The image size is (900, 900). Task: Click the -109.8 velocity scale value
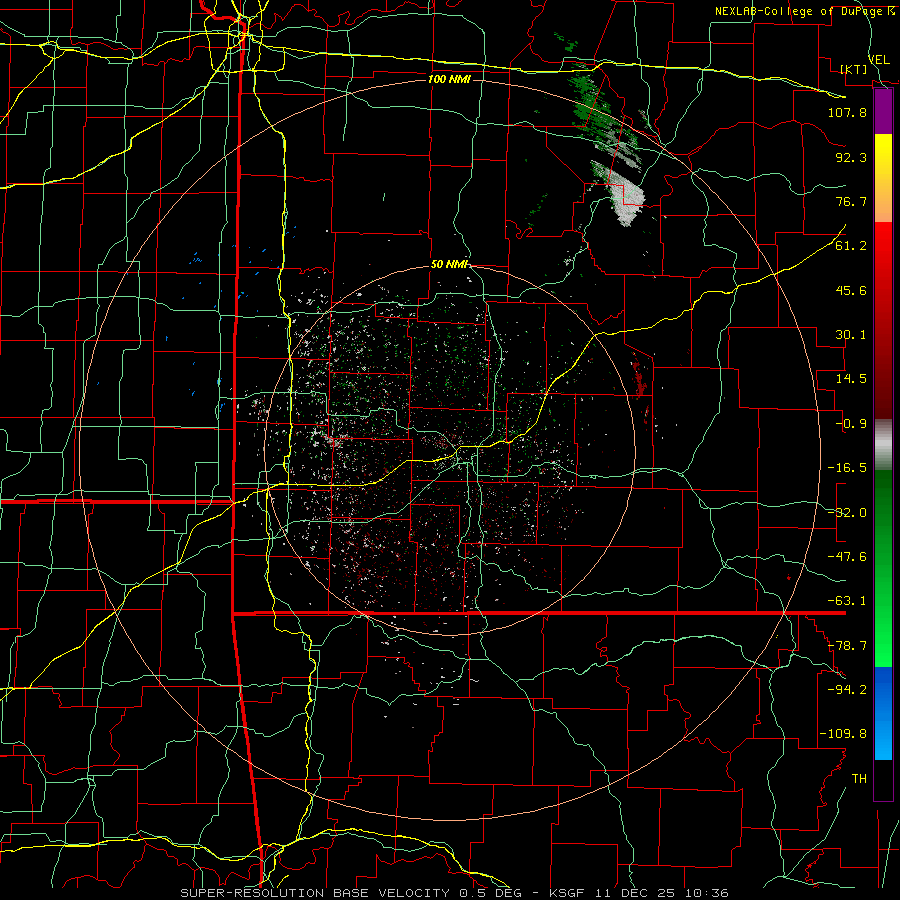pyautogui.click(x=843, y=734)
